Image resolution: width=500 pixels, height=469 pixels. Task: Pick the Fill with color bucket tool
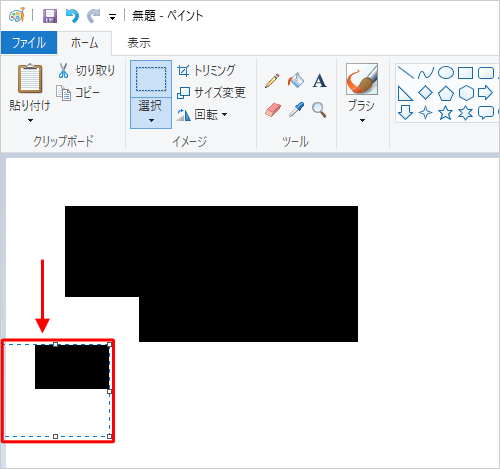pos(296,80)
